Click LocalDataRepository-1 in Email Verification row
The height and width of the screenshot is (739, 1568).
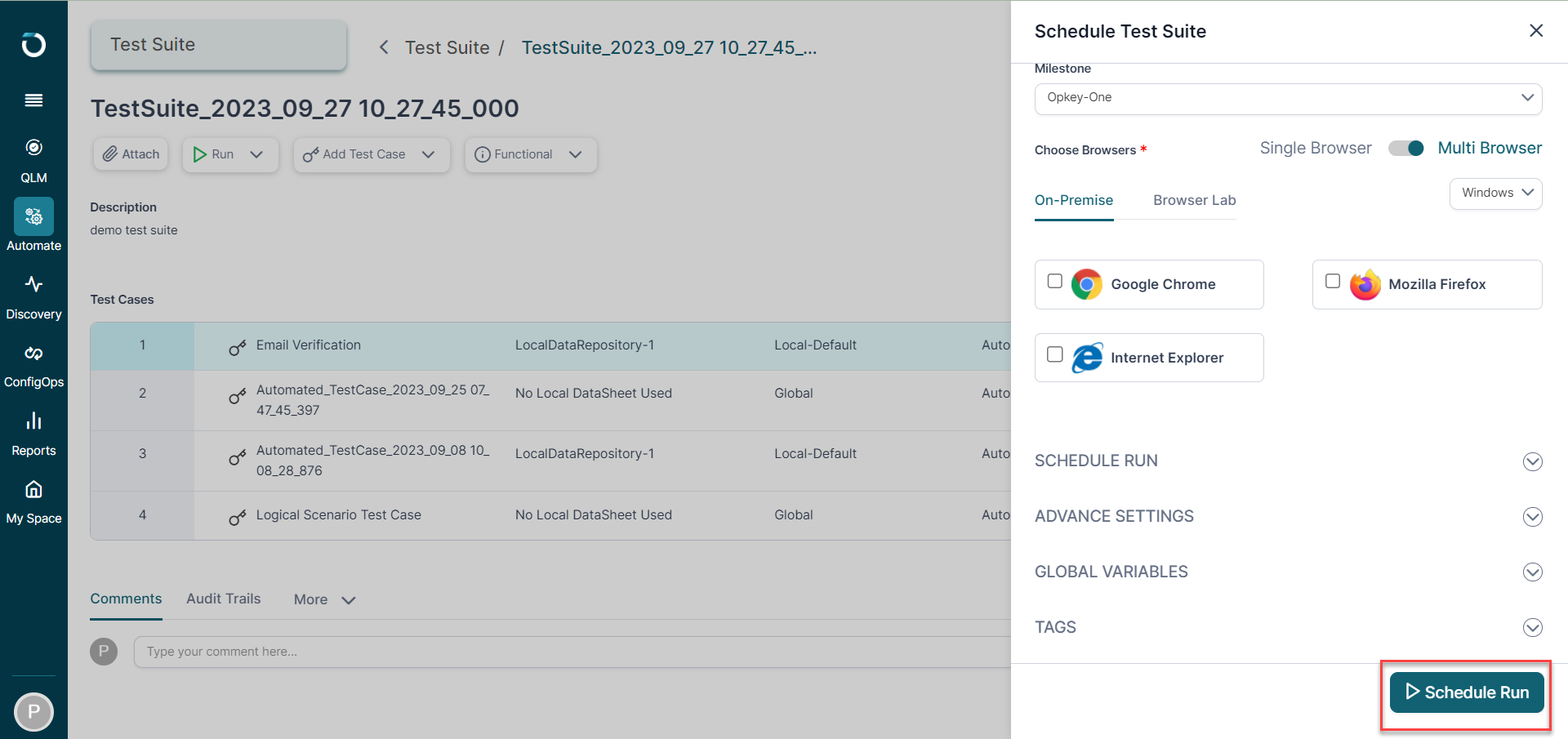pyautogui.click(x=584, y=345)
